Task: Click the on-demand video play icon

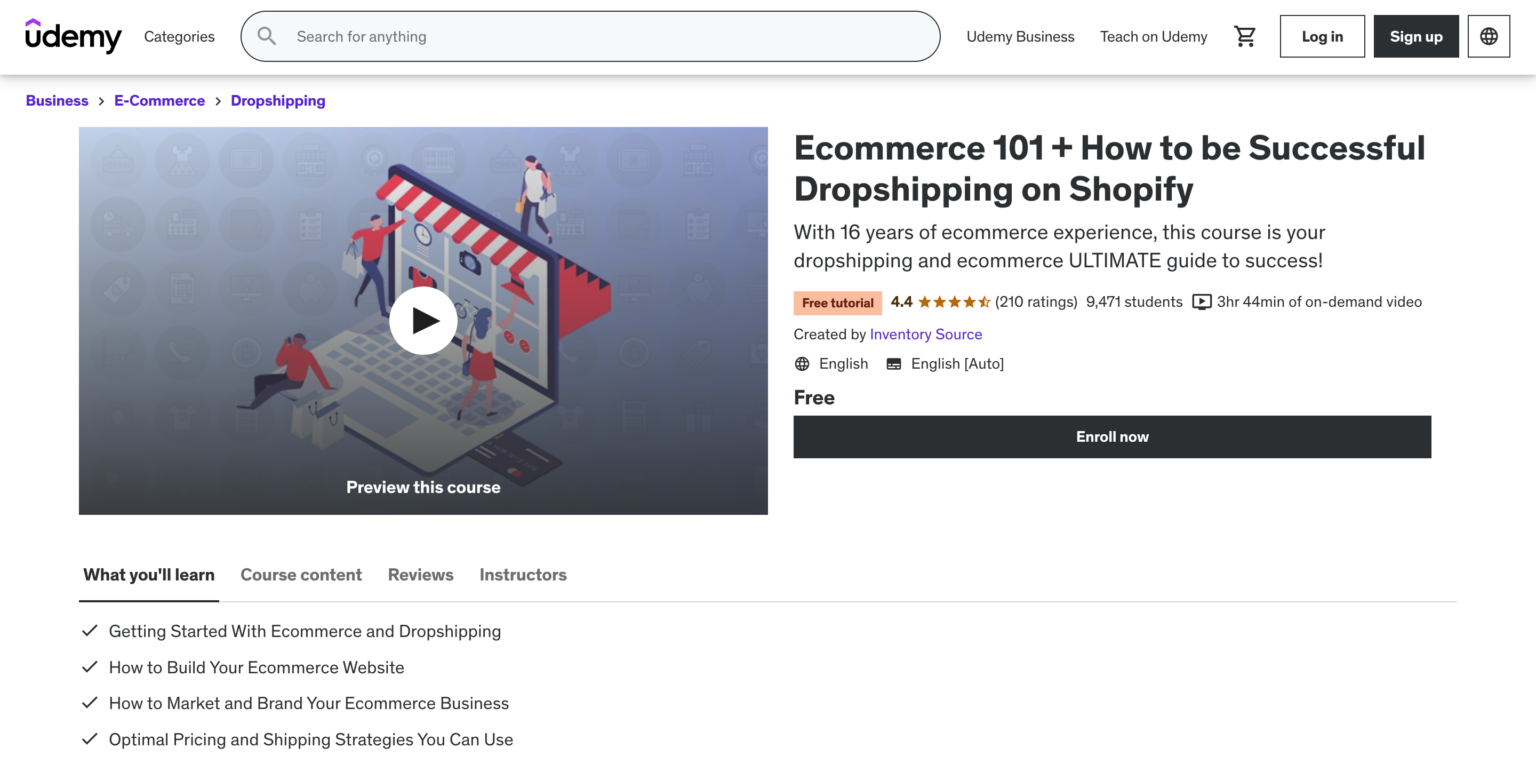Action: pyautogui.click(x=1200, y=301)
